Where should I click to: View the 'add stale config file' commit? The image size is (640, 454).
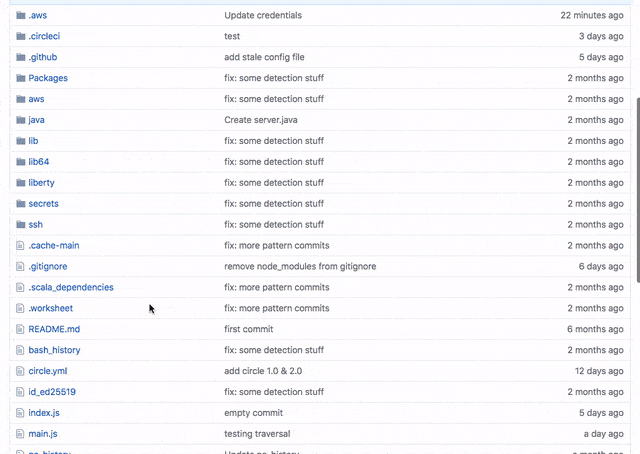(264, 57)
